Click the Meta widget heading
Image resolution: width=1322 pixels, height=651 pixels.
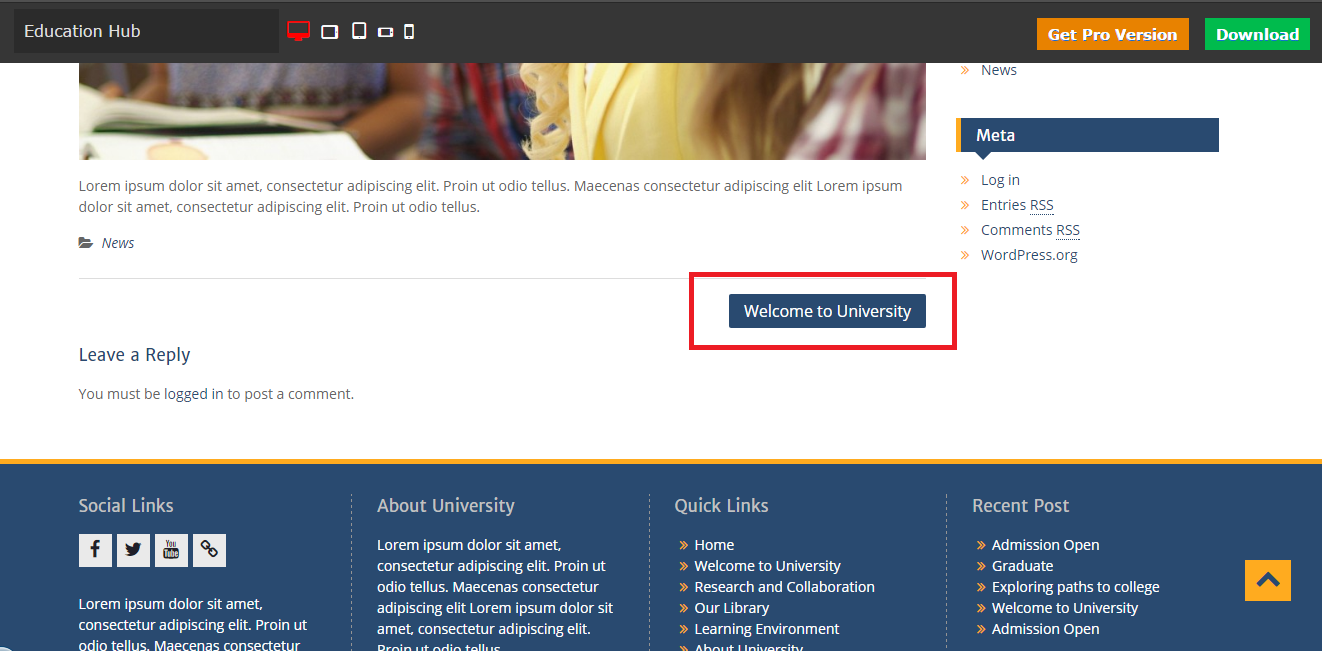1087,135
